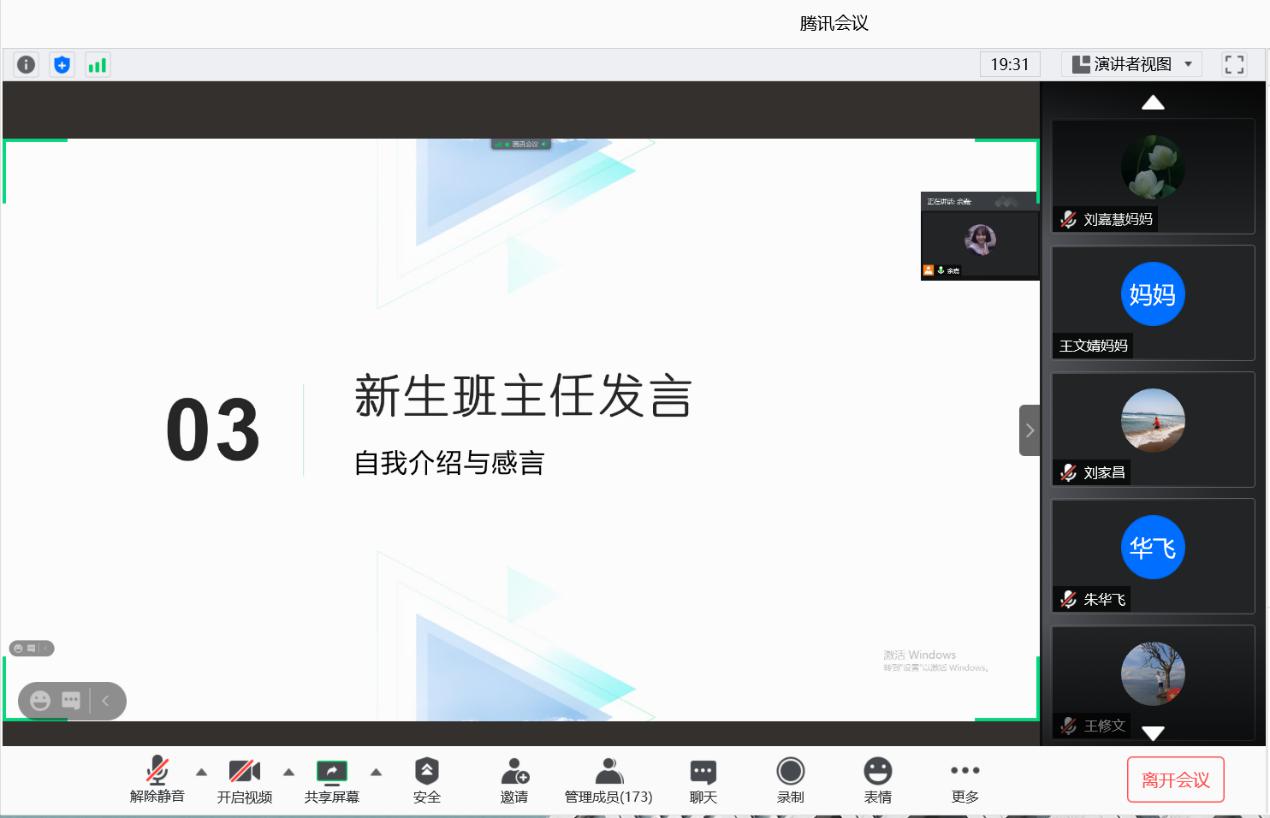Open the 聊天 chat panel
Image resolution: width=1270 pixels, height=818 pixels.
[703, 780]
